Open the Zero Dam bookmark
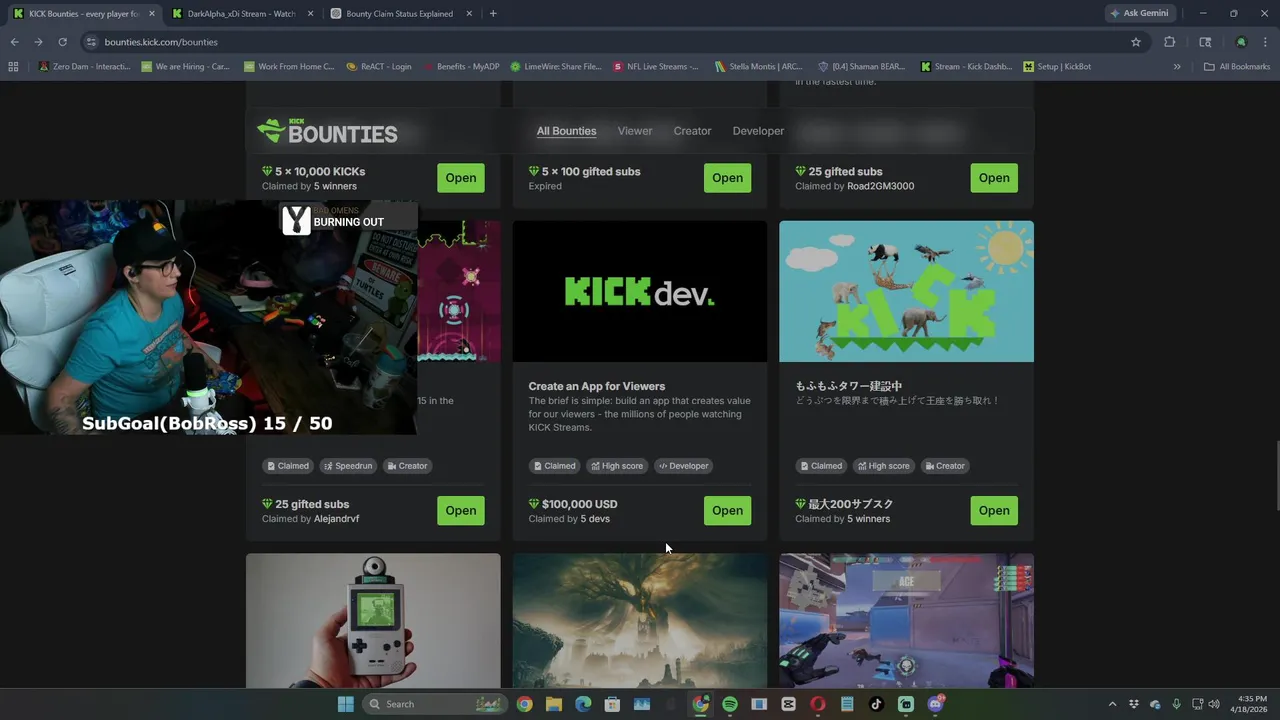 [x=83, y=67]
